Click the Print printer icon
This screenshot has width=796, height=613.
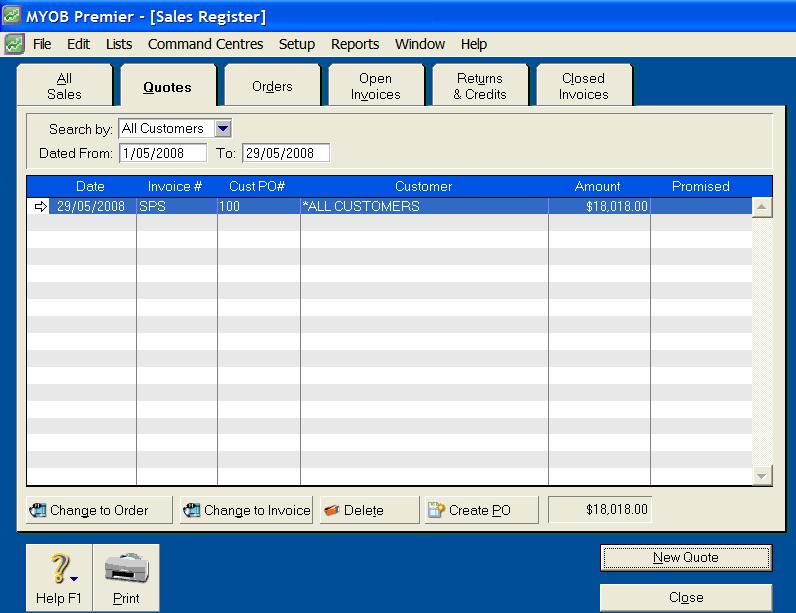(126, 568)
